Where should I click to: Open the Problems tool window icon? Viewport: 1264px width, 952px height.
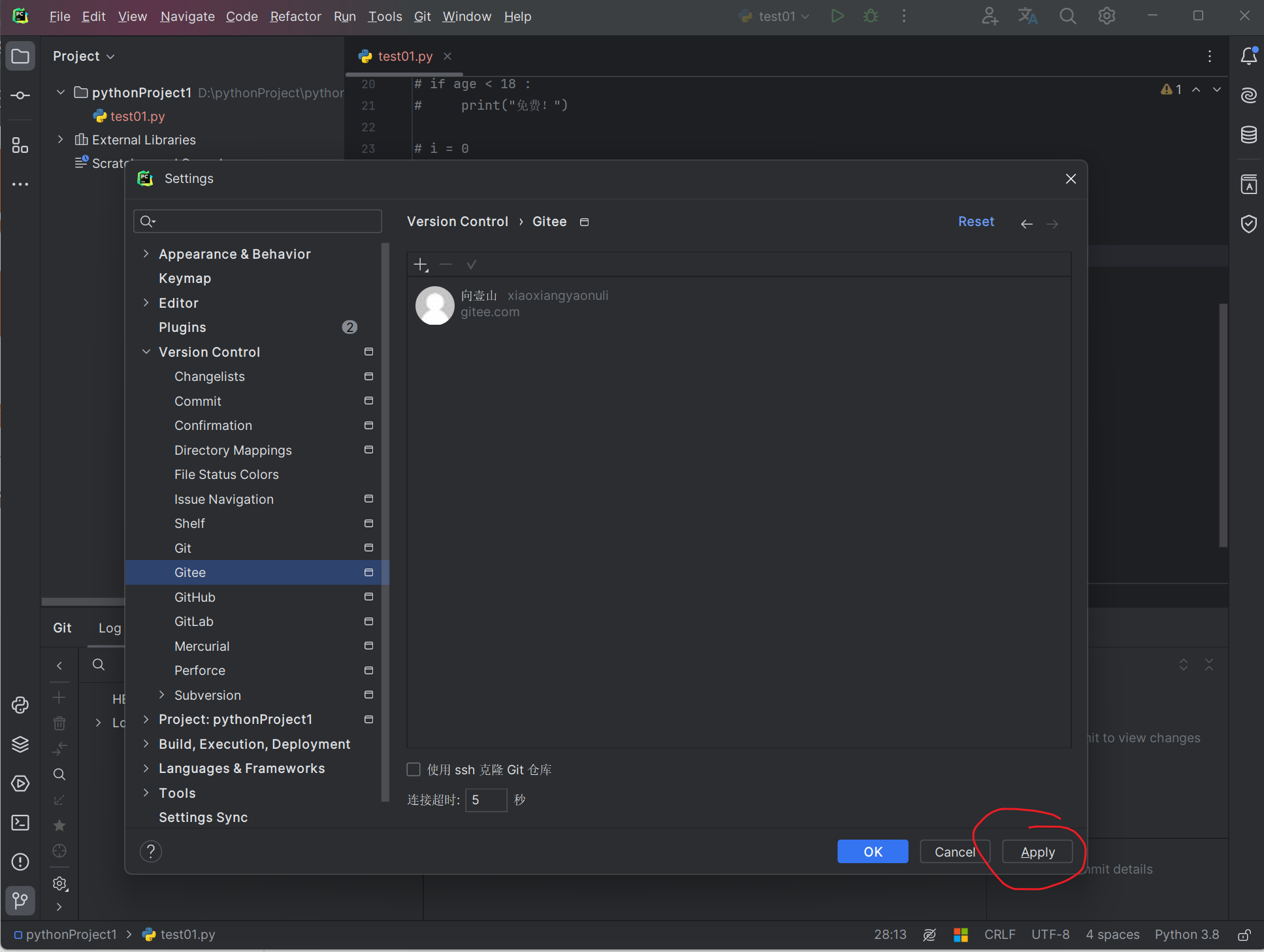tap(20, 862)
